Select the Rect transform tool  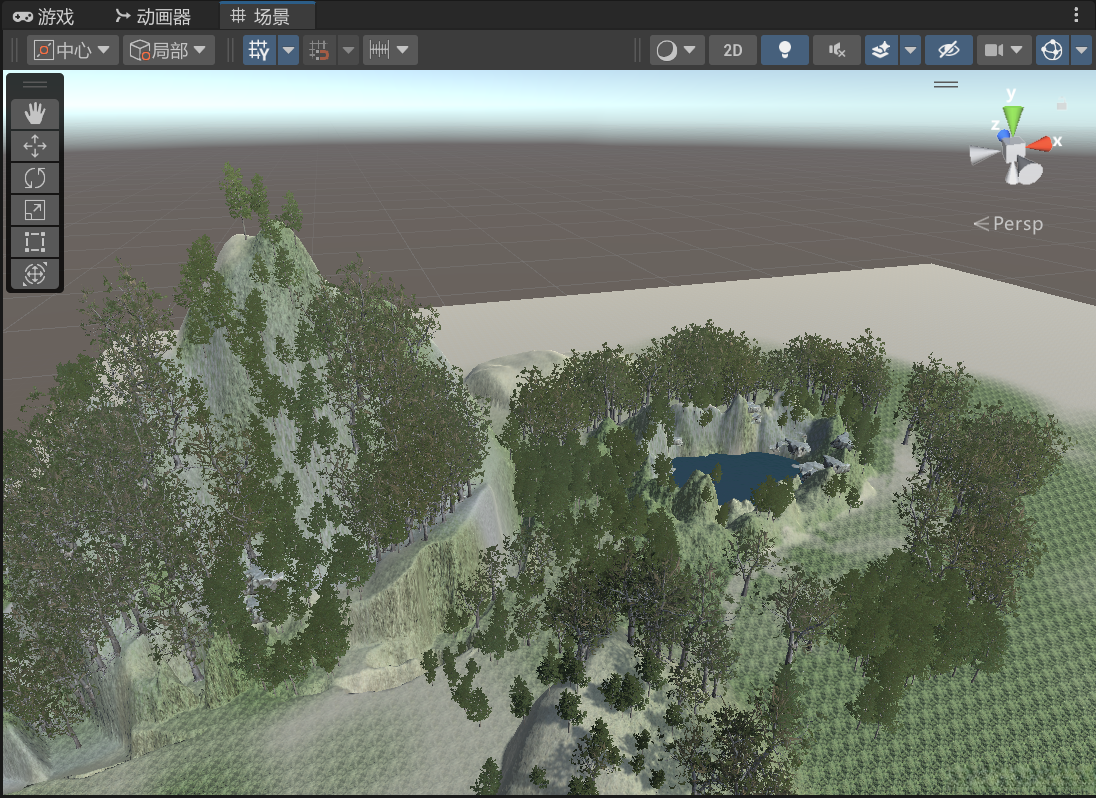tap(35, 242)
